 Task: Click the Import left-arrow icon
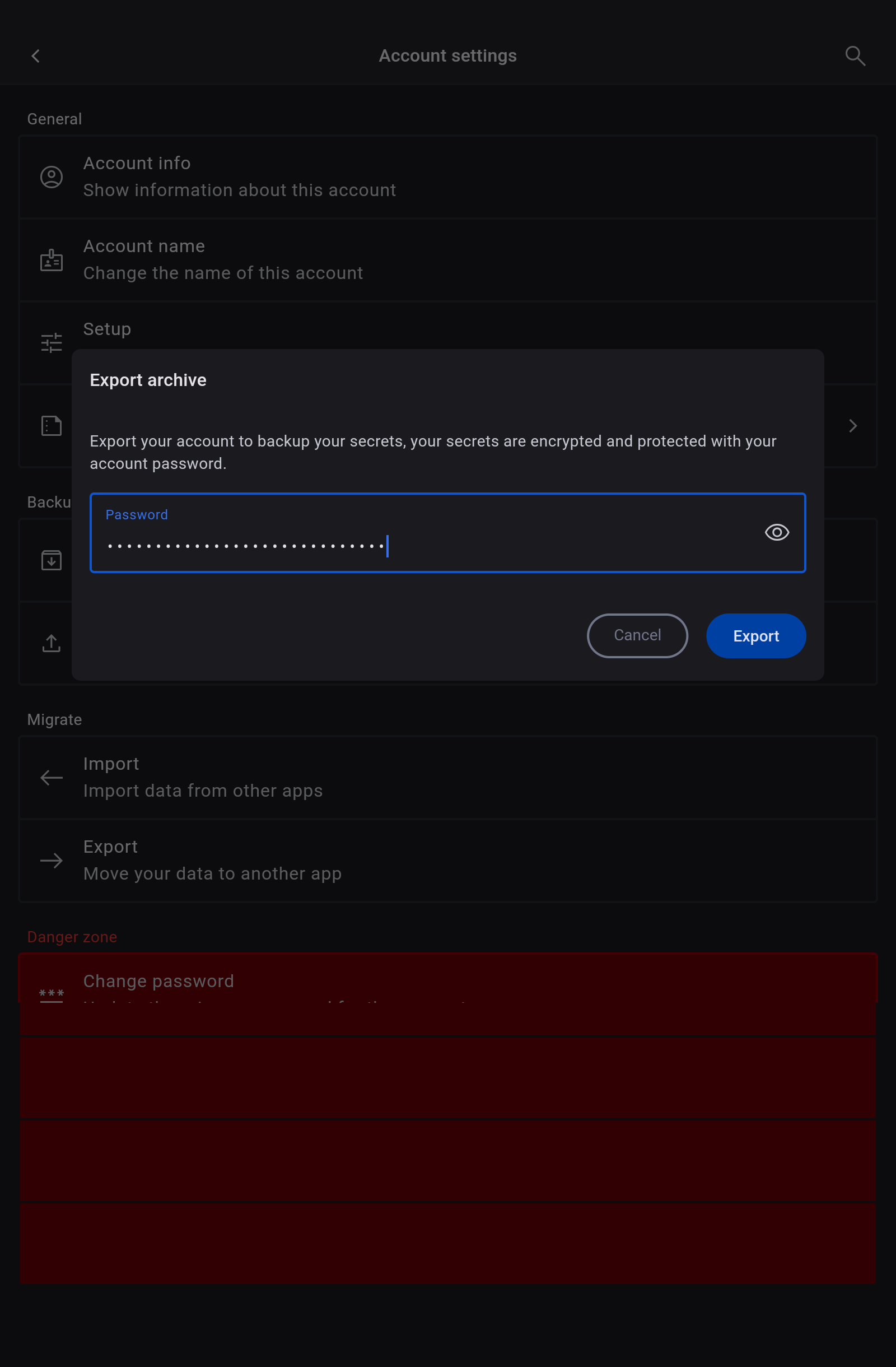click(x=52, y=778)
